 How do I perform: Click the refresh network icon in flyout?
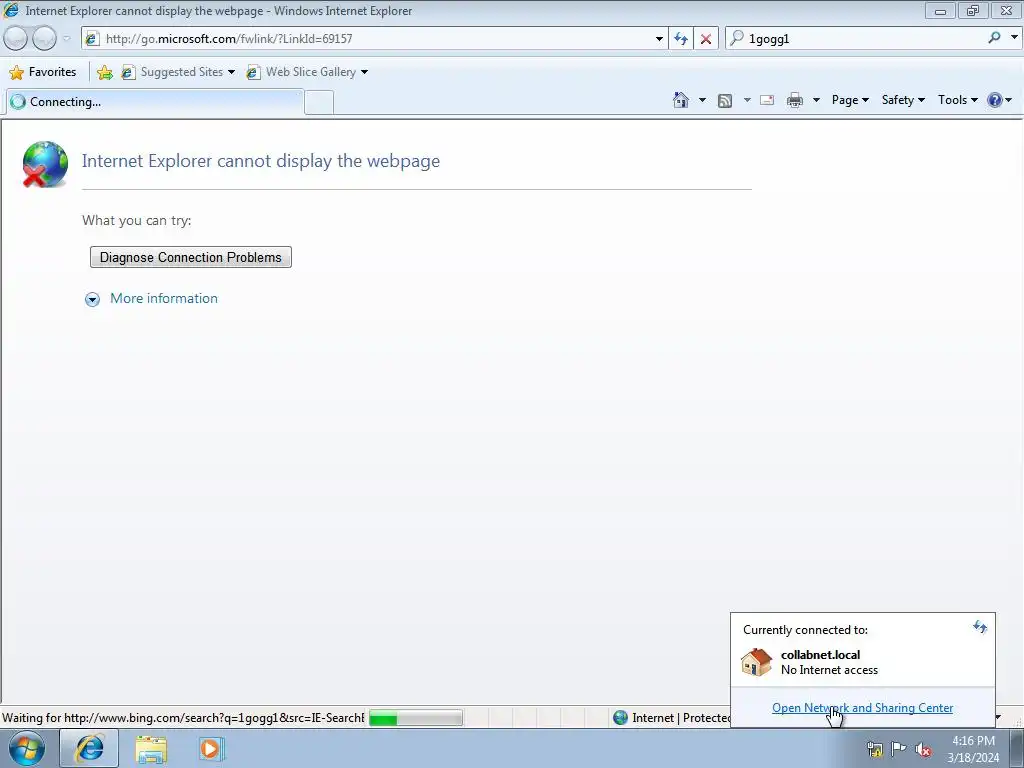click(x=980, y=627)
